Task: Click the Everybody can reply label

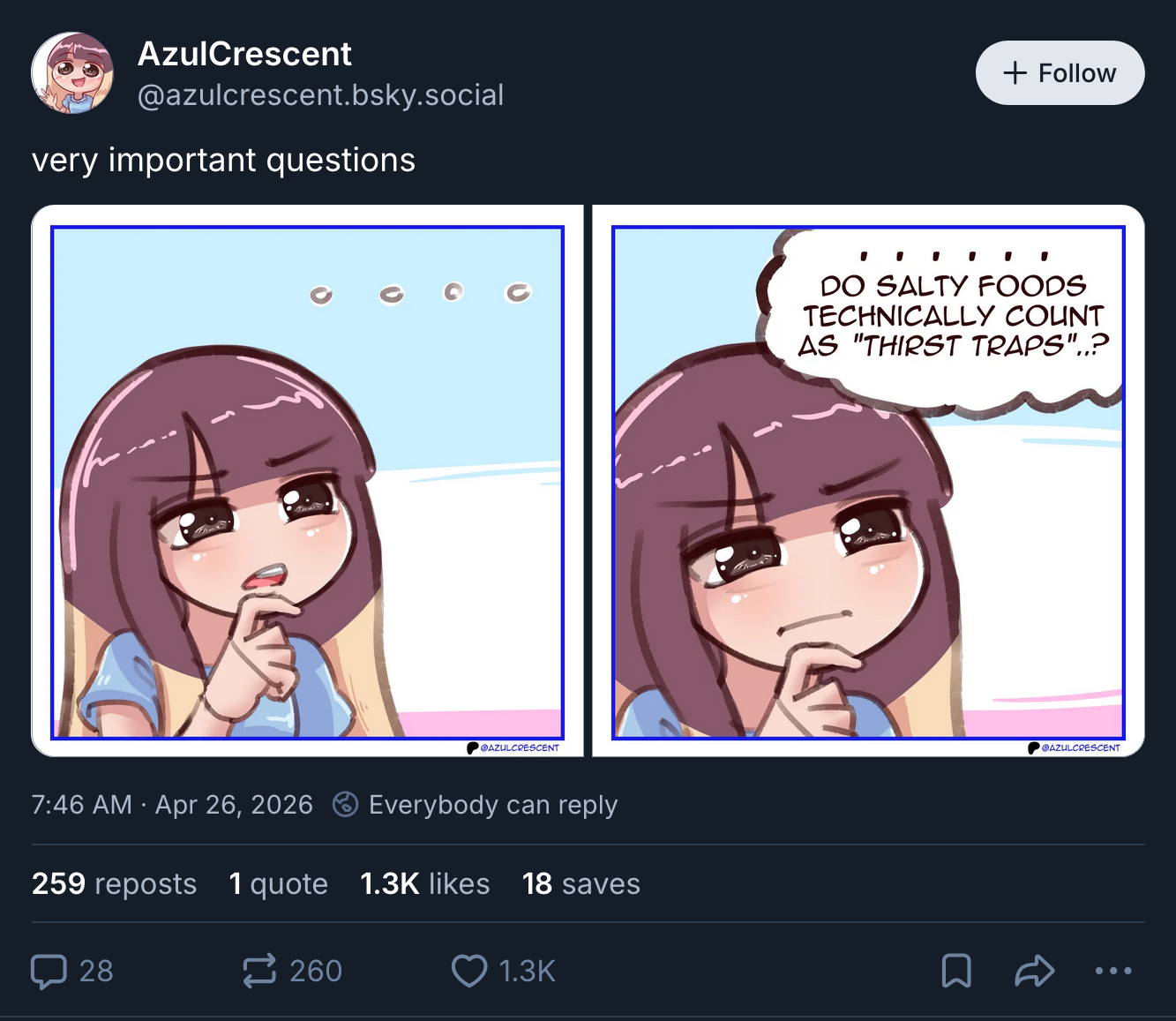Action: (492, 805)
